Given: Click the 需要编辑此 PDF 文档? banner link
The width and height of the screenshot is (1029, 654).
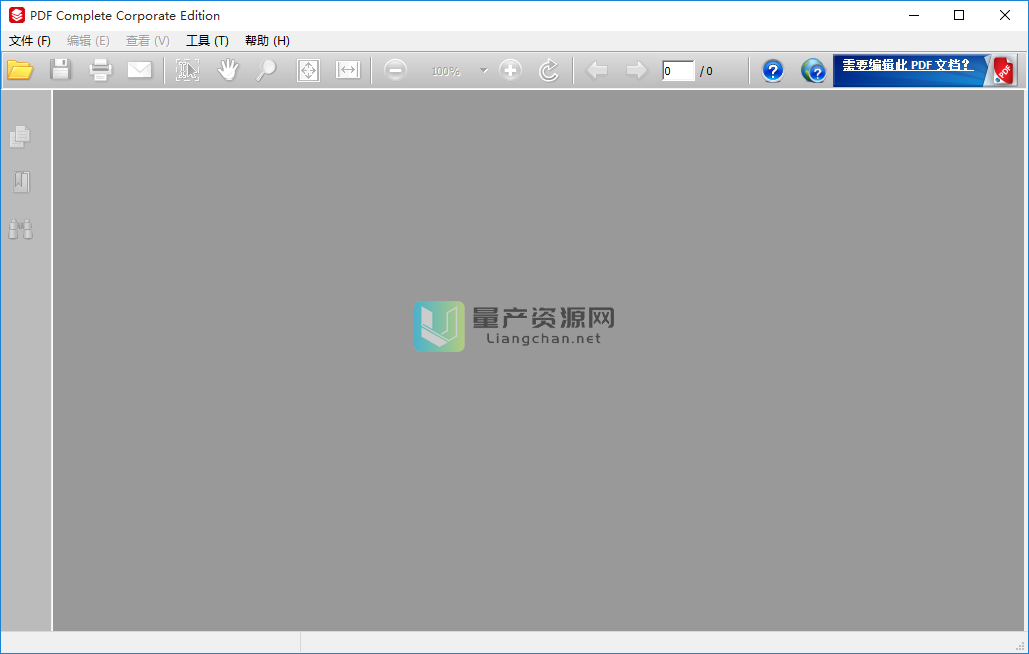Looking at the screenshot, I should point(906,65).
